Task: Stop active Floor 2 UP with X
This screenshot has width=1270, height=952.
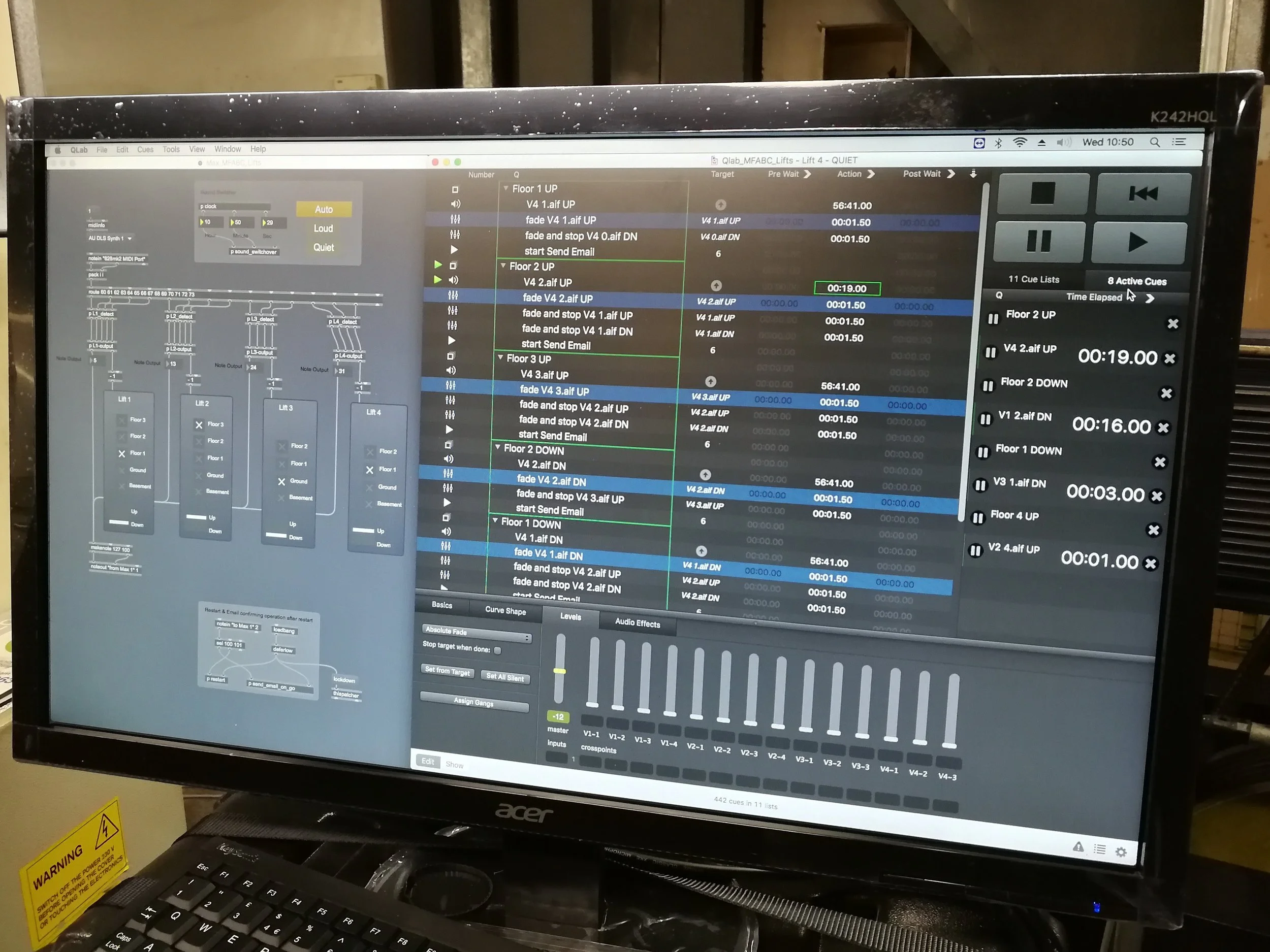Action: click(x=1173, y=324)
